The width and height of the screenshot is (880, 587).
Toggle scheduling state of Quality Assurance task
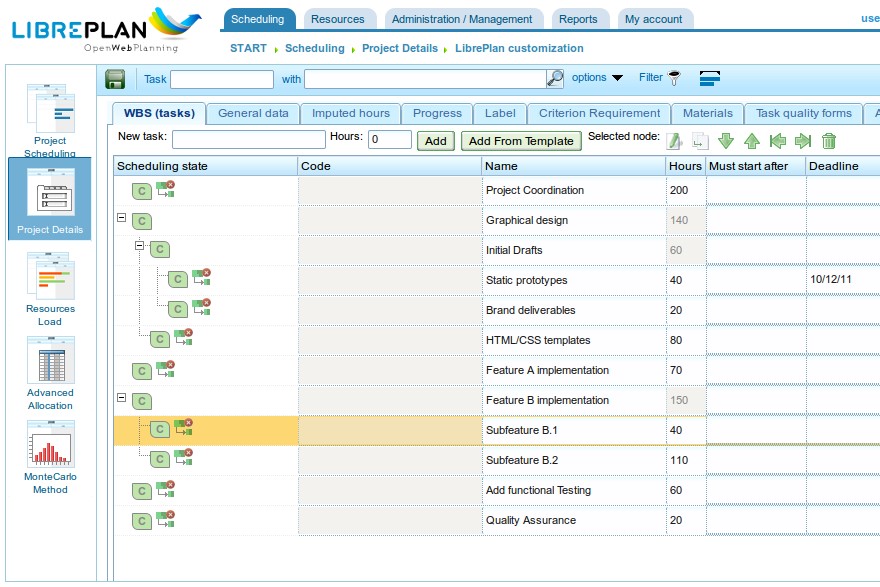point(142,521)
